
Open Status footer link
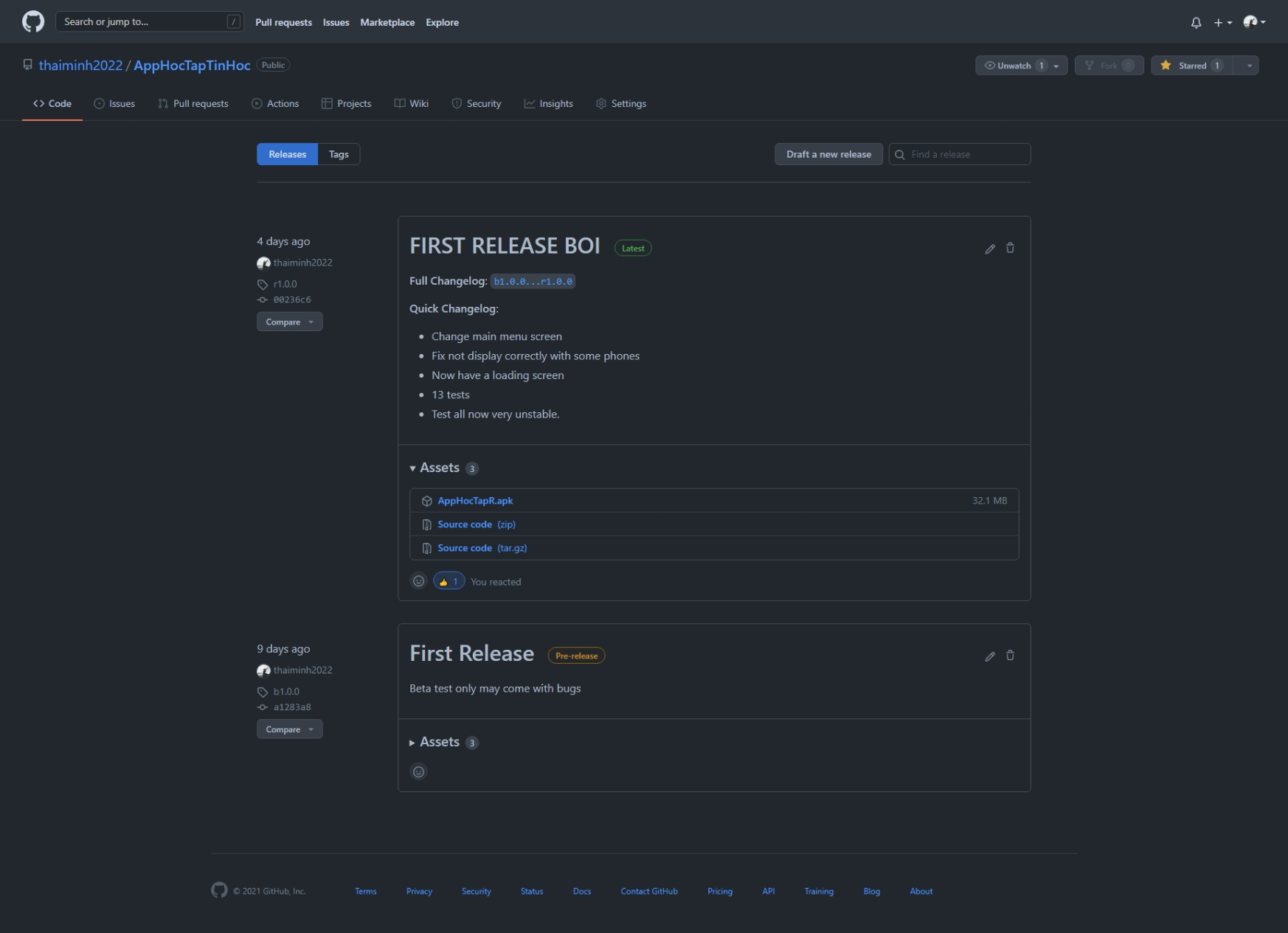click(532, 891)
